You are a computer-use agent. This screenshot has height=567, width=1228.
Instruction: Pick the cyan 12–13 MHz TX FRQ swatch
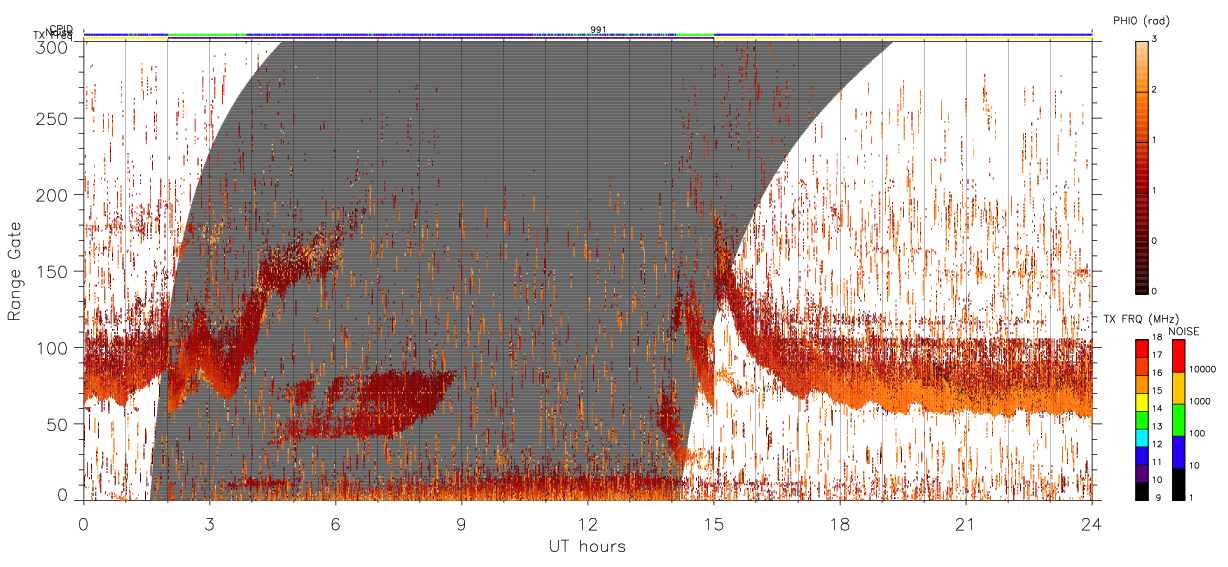coord(1141,436)
